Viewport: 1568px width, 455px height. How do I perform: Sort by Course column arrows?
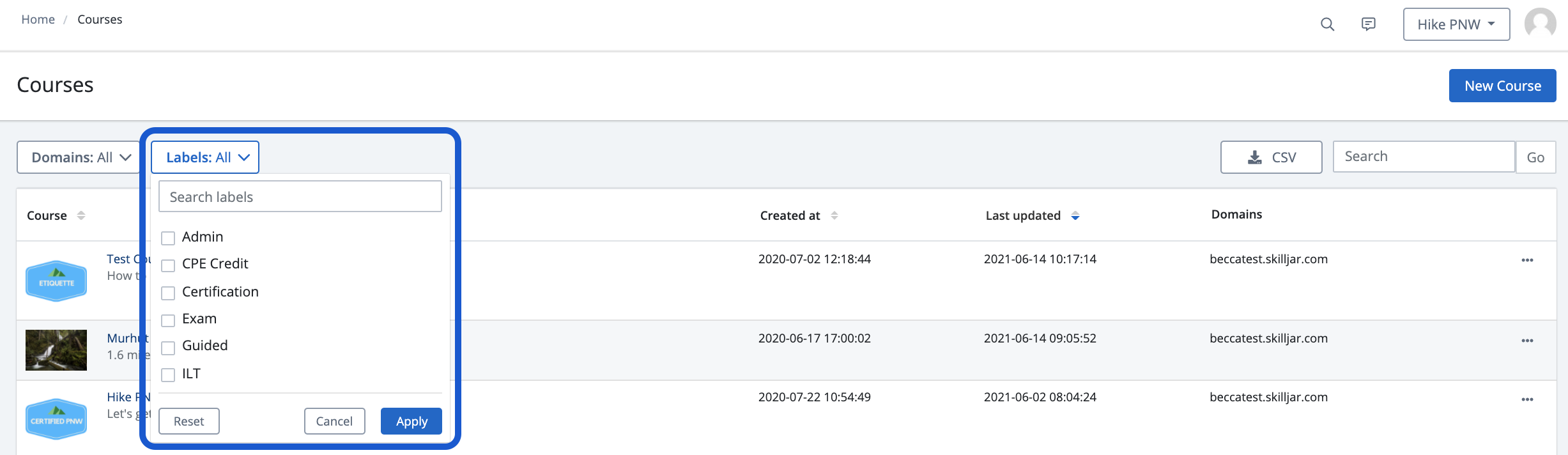pos(81,215)
